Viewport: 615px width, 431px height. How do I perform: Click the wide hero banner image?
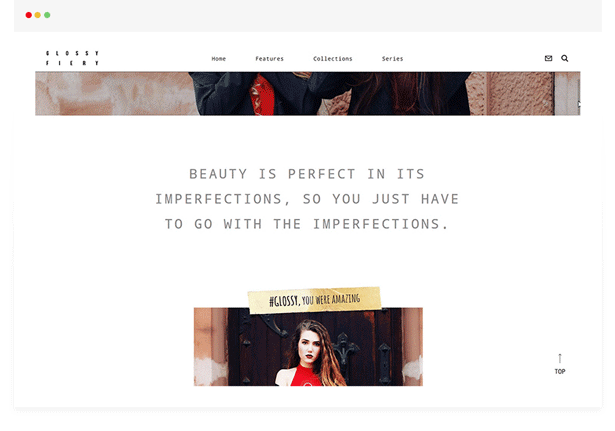308,94
